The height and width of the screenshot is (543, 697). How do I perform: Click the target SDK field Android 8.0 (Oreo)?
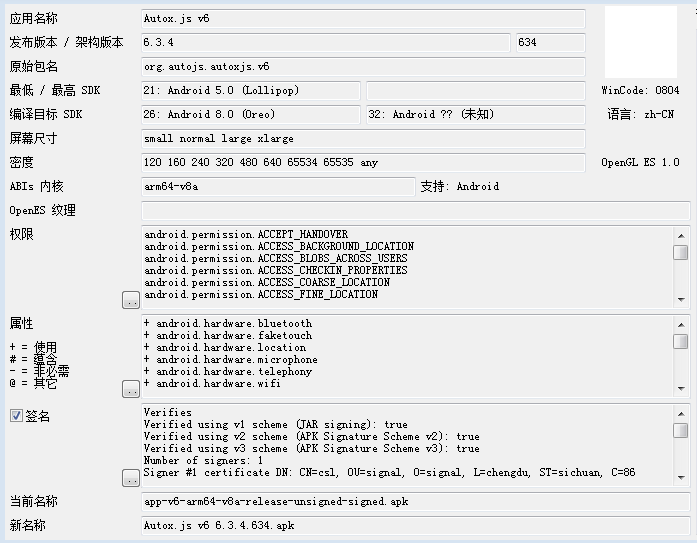251,115
